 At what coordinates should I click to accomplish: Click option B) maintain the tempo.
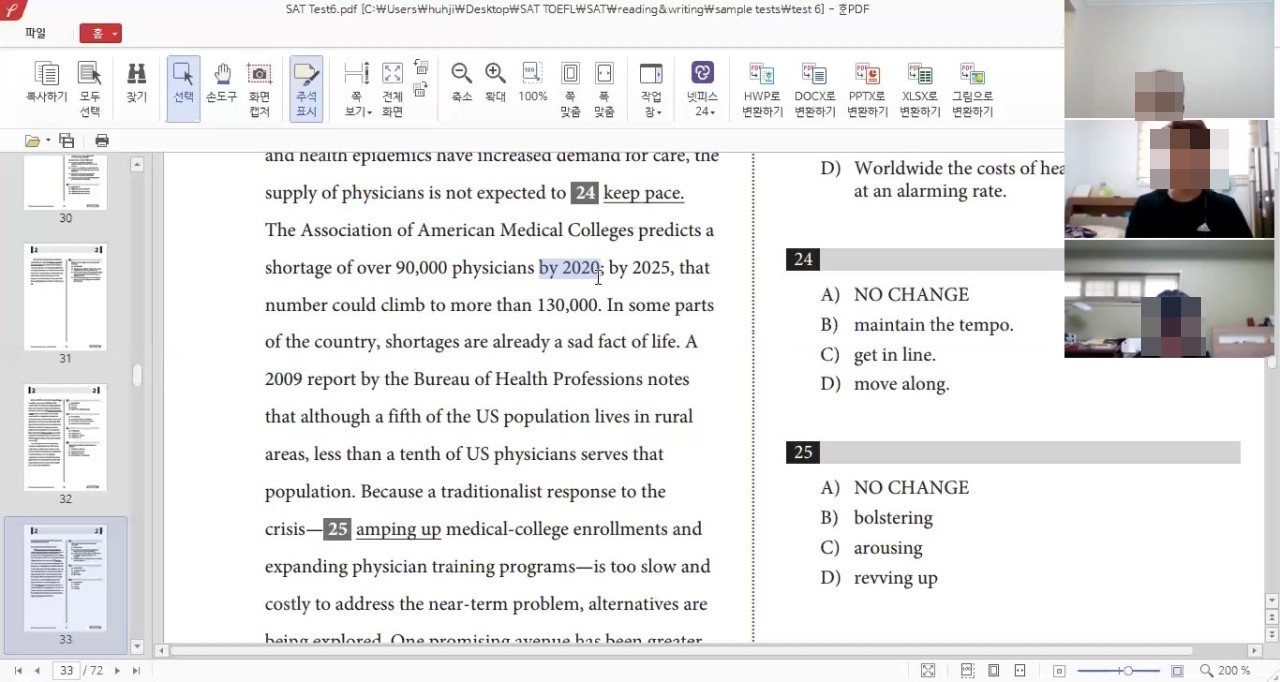click(917, 325)
